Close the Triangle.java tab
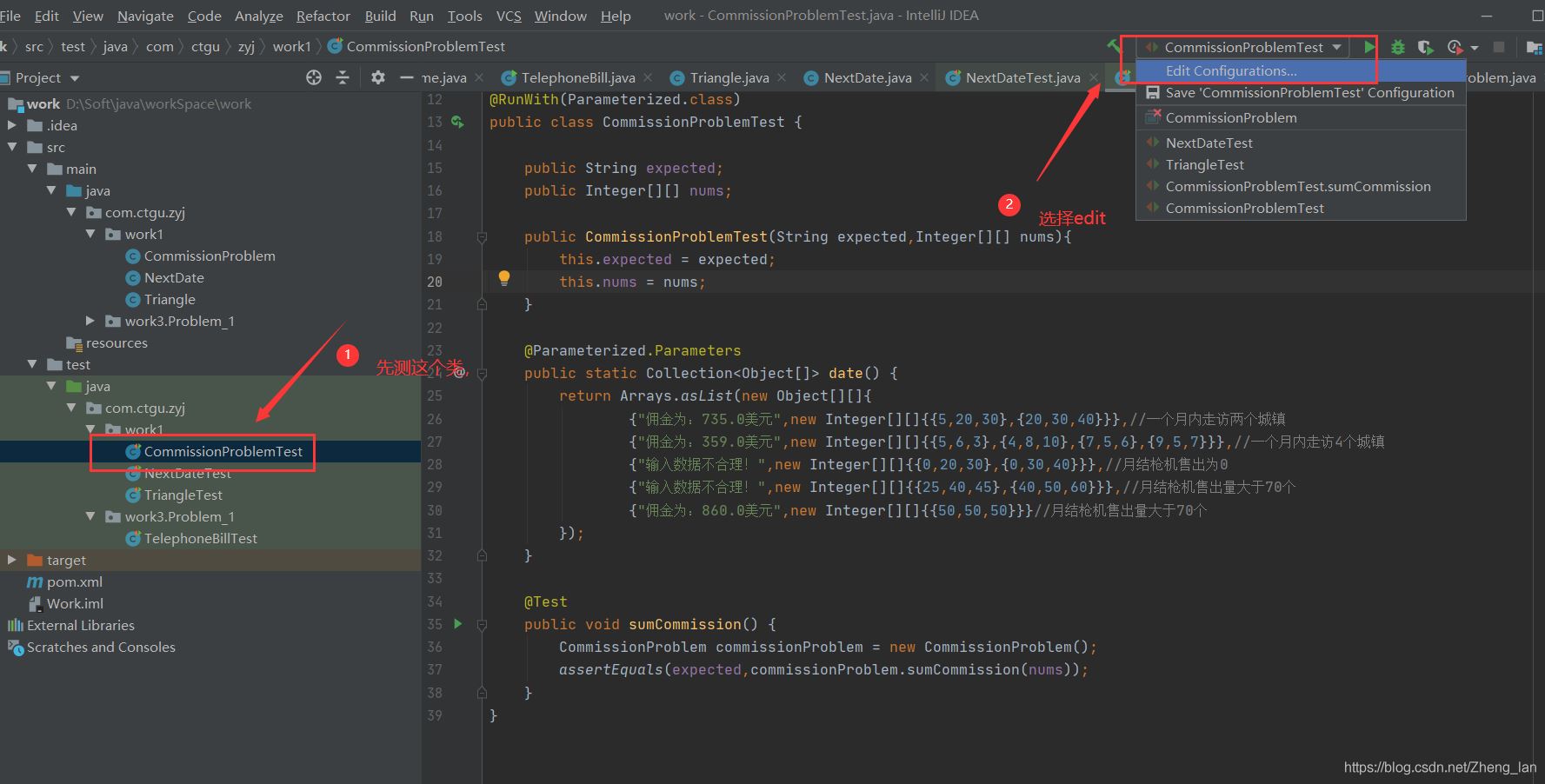This screenshot has height=784, width=1545. pyautogui.click(x=782, y=77)
